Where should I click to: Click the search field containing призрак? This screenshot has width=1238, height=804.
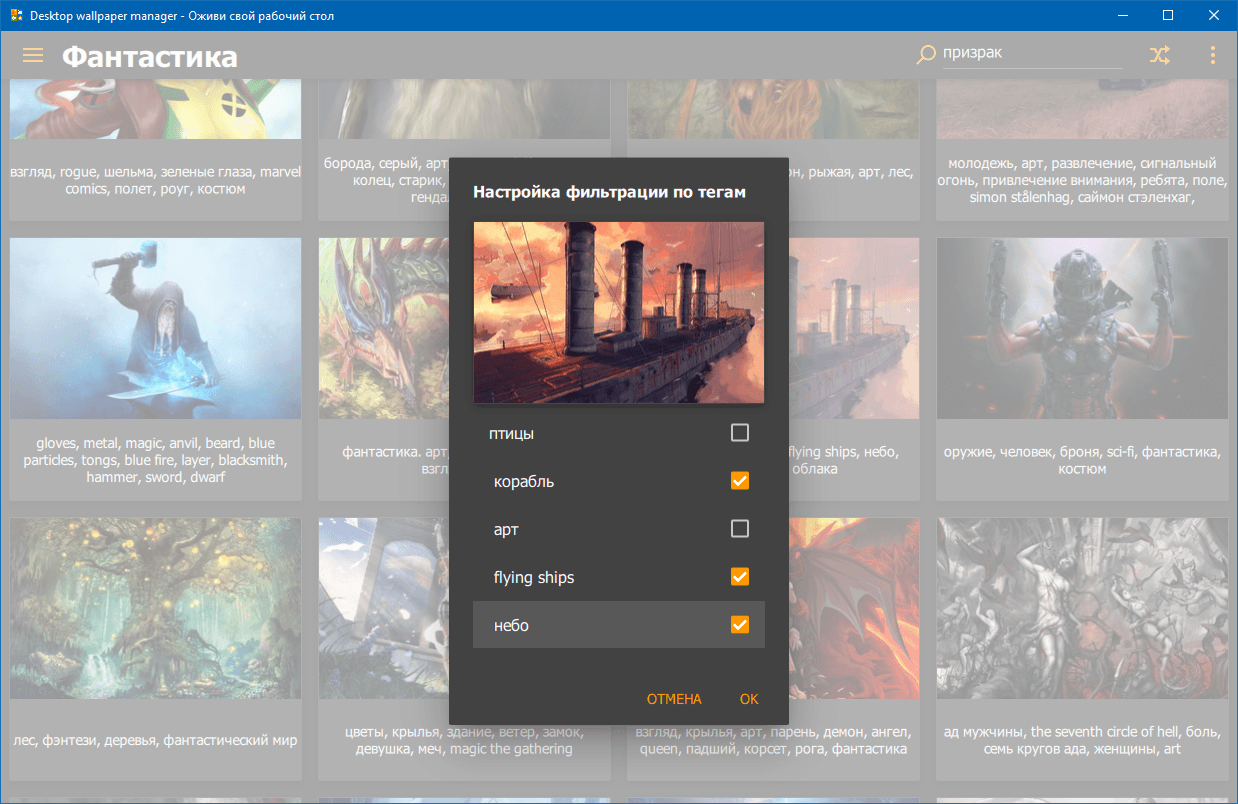click(1032, 53)
